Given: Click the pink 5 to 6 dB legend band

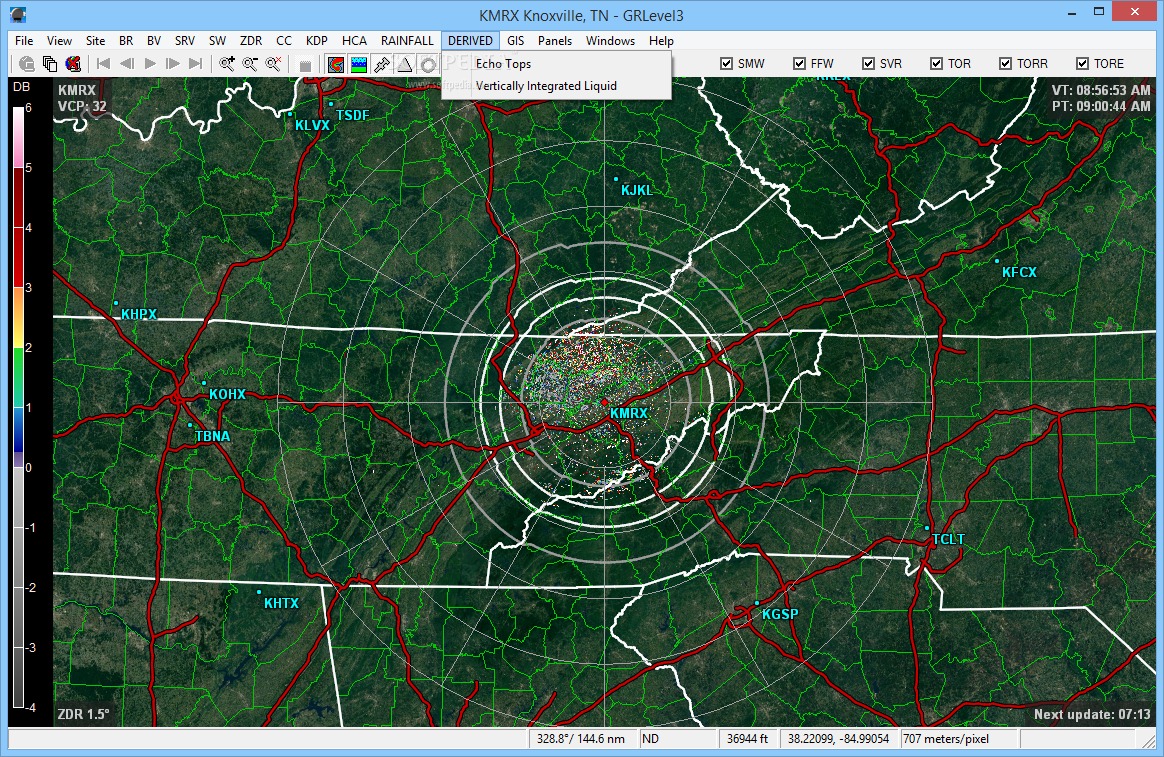Looking at the screenshot, I should pyautogui.click(x=18, y=137).
